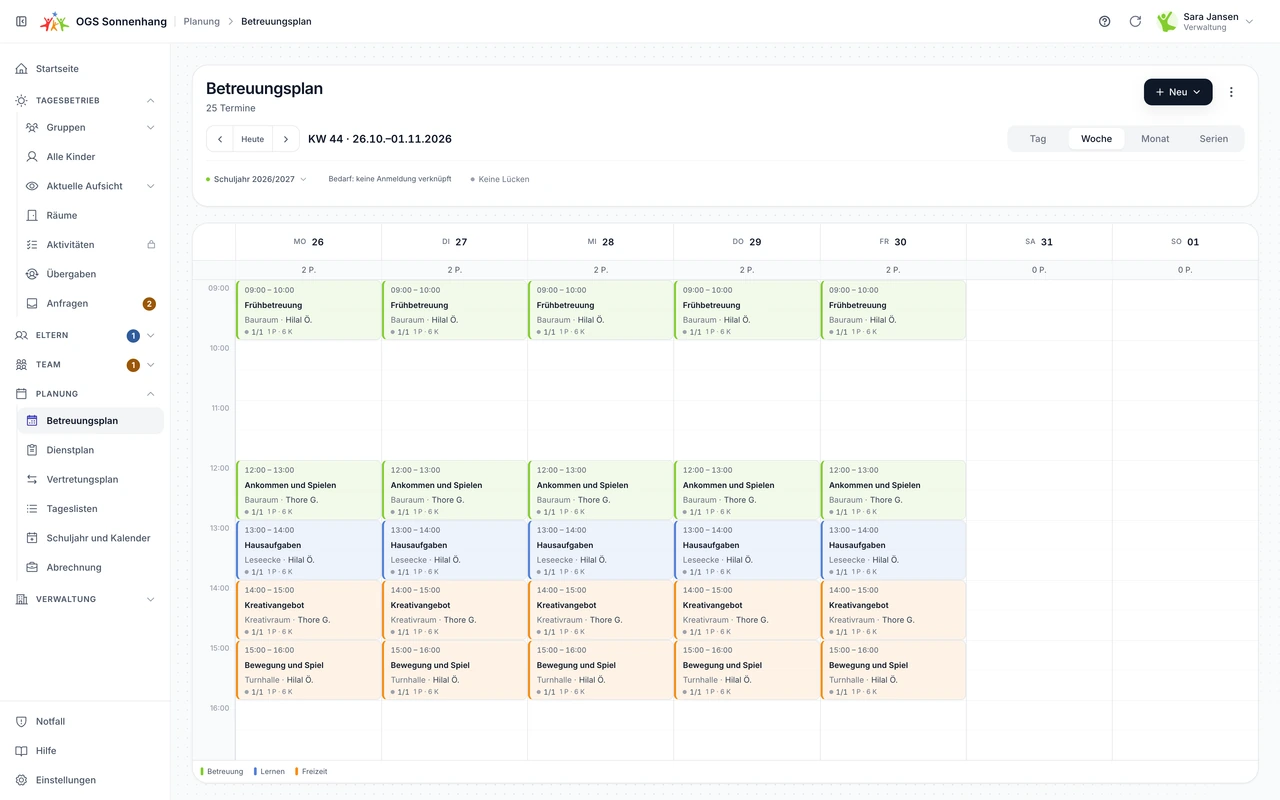Open Schuljahr 2026/2027 dropdown
This screenshot has height=800, width=1280.
[257, 179]
